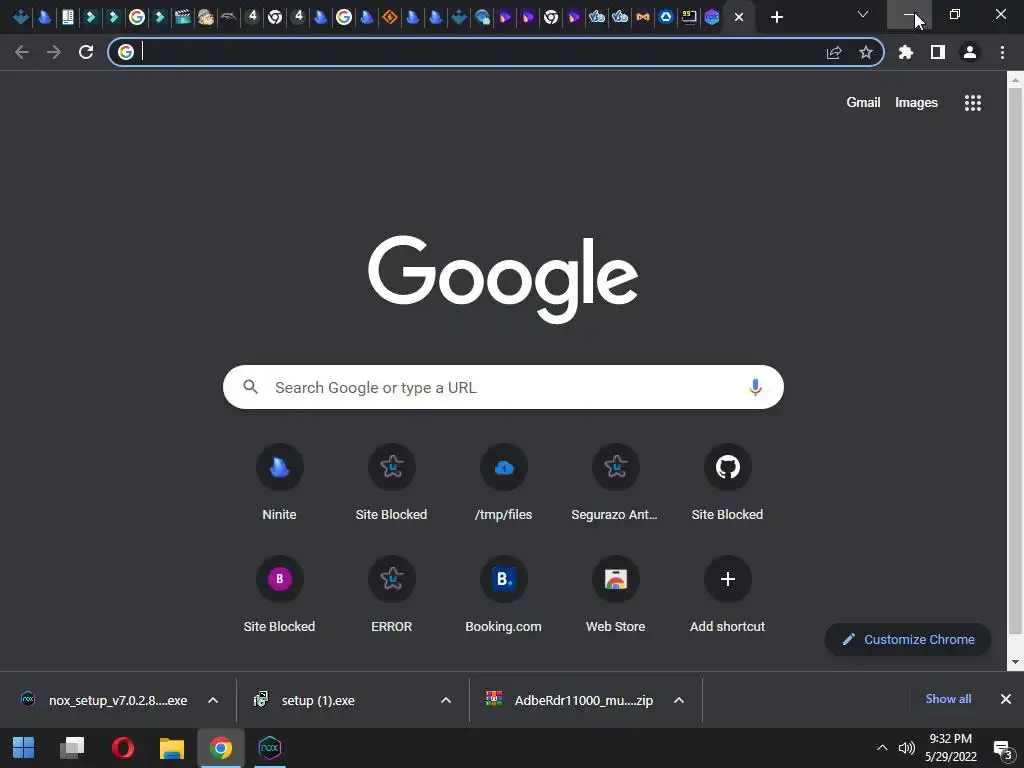Close the downloads bar

[x=1006, y=699]
